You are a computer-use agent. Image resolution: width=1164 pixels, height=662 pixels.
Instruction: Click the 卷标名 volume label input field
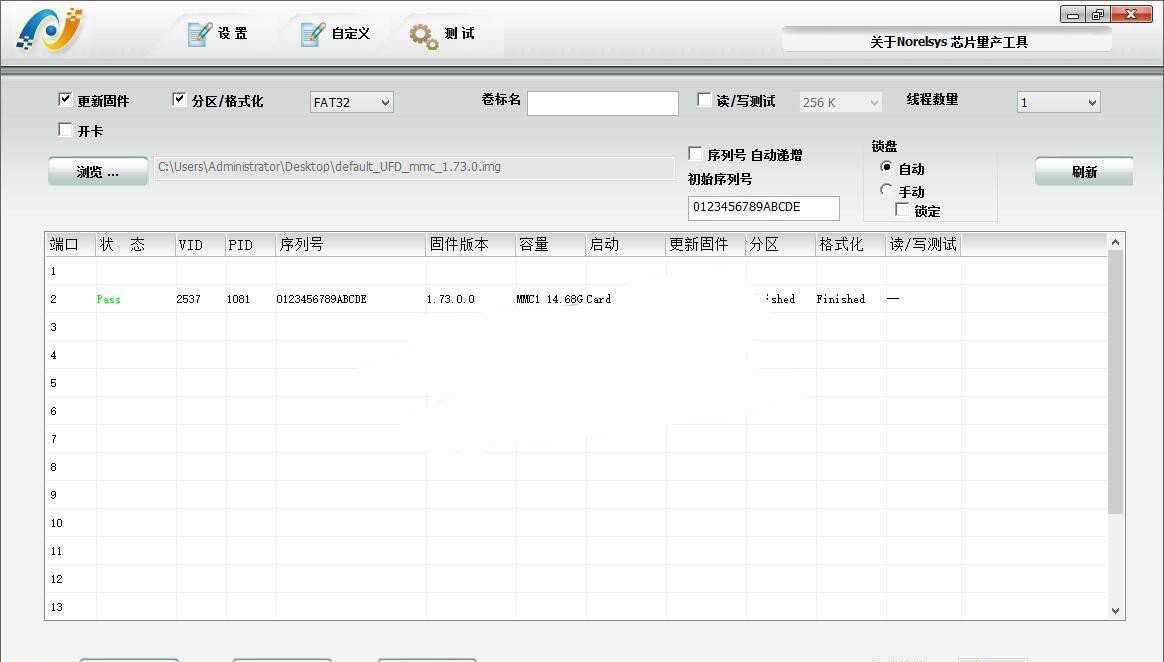[602, 103]
